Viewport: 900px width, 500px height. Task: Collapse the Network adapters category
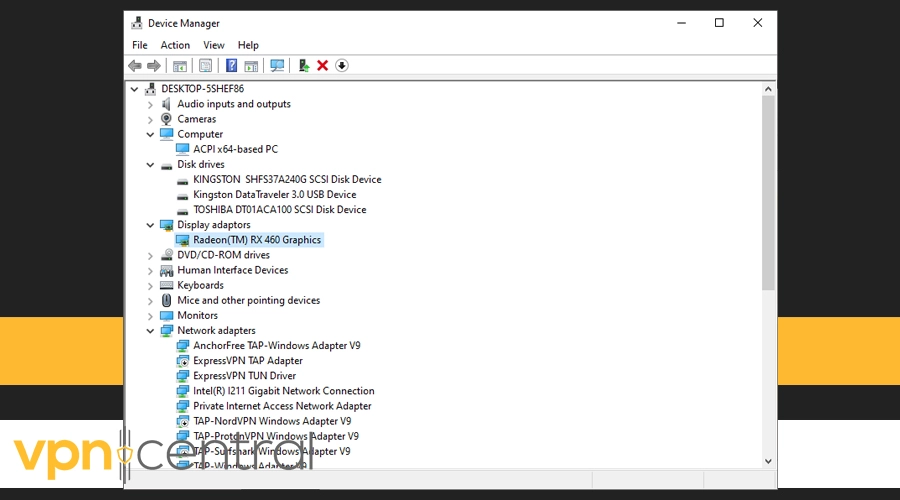click(x=150, y=331)
